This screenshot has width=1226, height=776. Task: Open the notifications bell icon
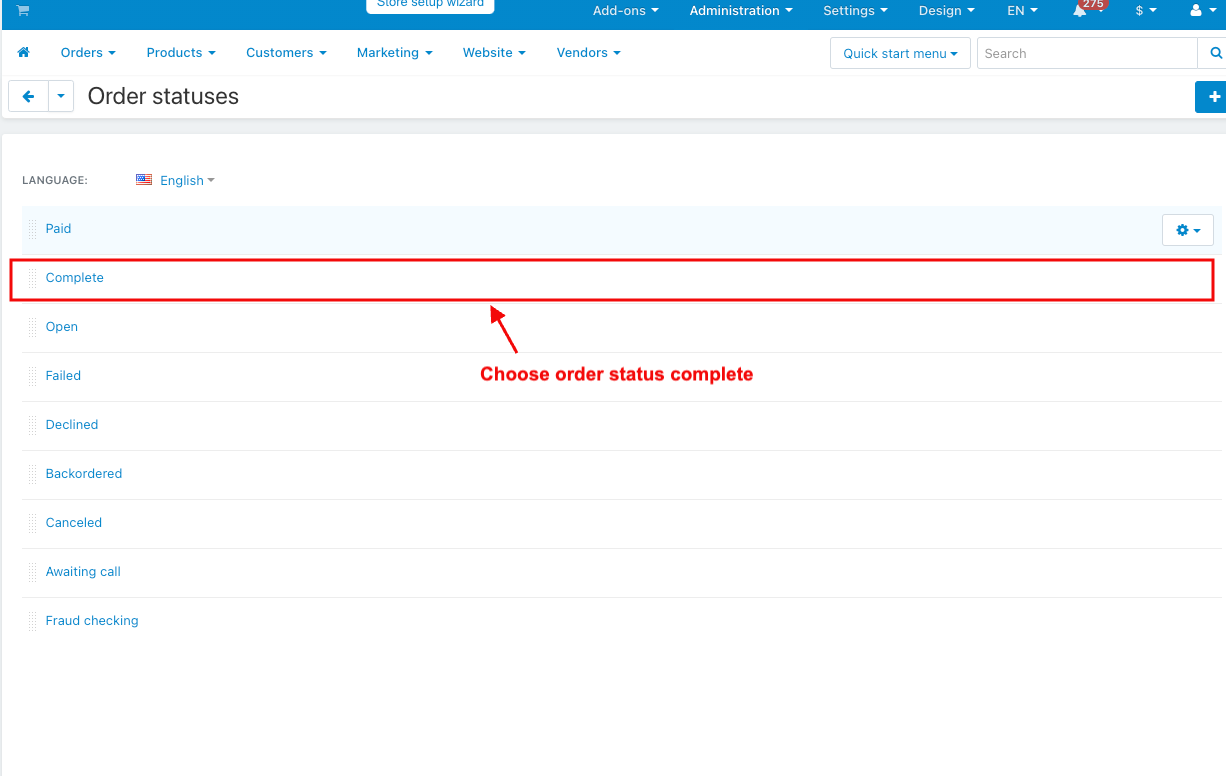[1080, 11]
